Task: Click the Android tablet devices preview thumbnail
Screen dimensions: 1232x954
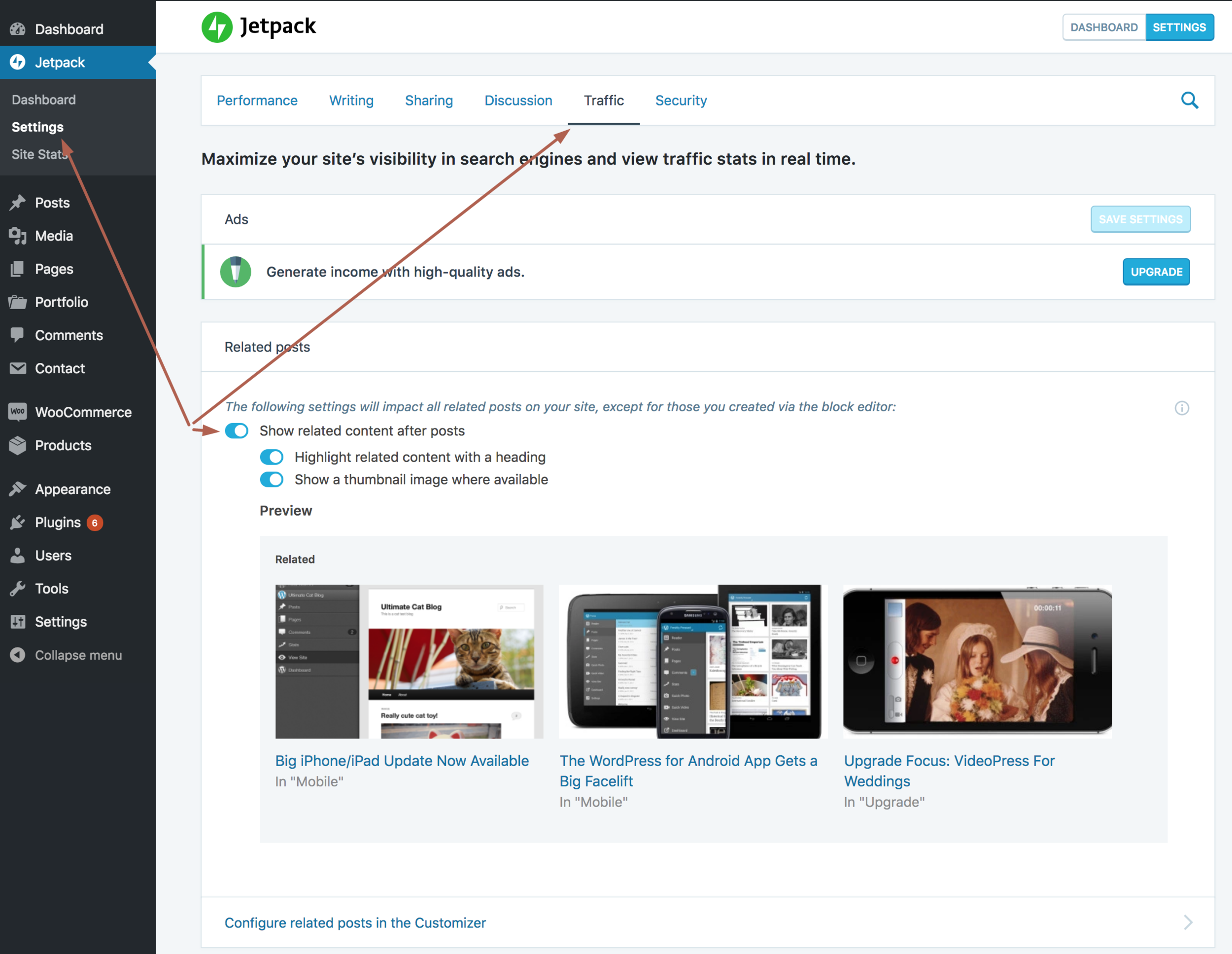Action: click(x=693, y=661)
